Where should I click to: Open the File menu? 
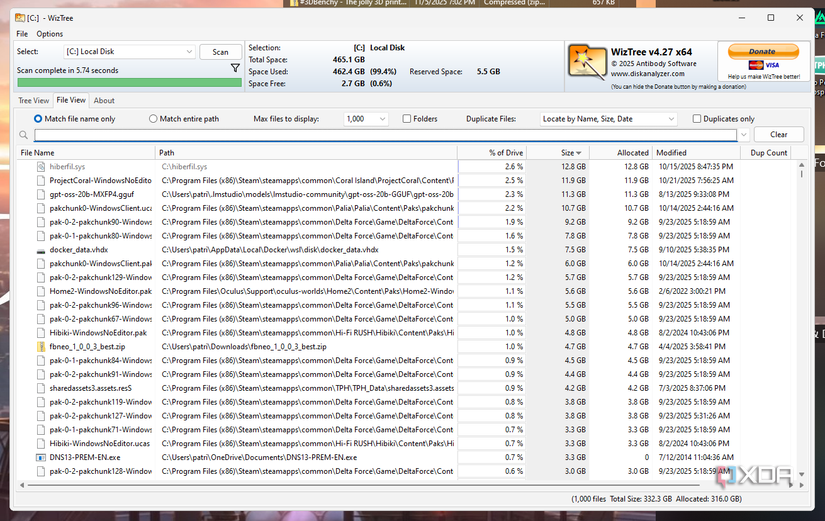click(x=22, y=34)
